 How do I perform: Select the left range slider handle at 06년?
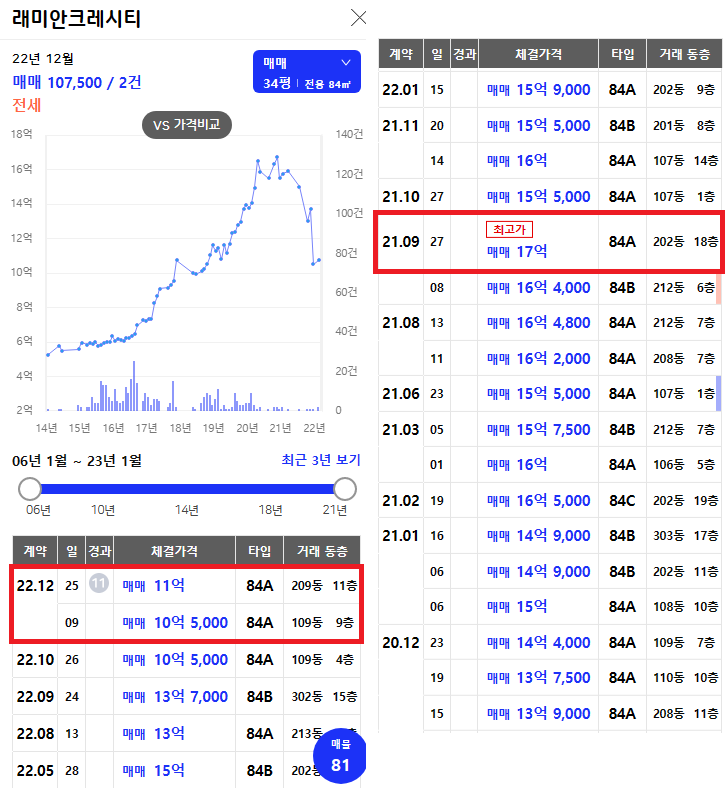coord(30,488)
